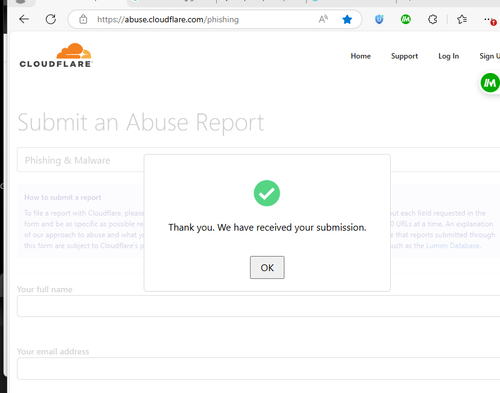500x393 pixels.
Task: Click the green success checkmark icon
Action: [267, 193]
